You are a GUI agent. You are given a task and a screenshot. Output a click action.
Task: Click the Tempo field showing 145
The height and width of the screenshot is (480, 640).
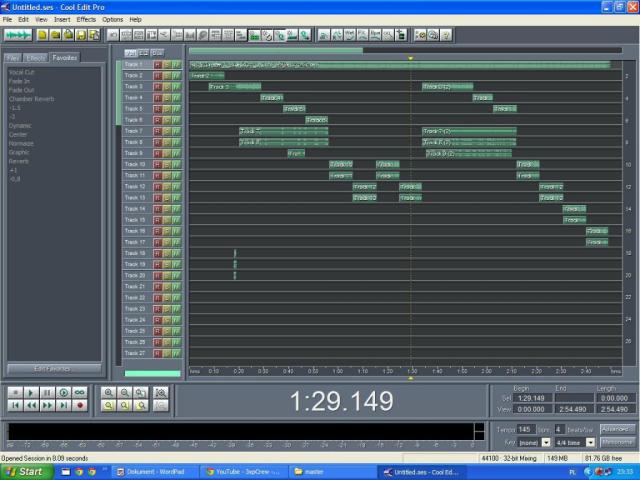[x=526, y=429]
